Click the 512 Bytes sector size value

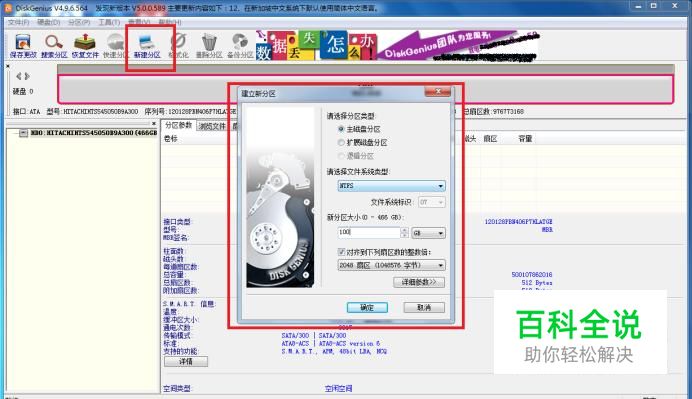(537, 282)
